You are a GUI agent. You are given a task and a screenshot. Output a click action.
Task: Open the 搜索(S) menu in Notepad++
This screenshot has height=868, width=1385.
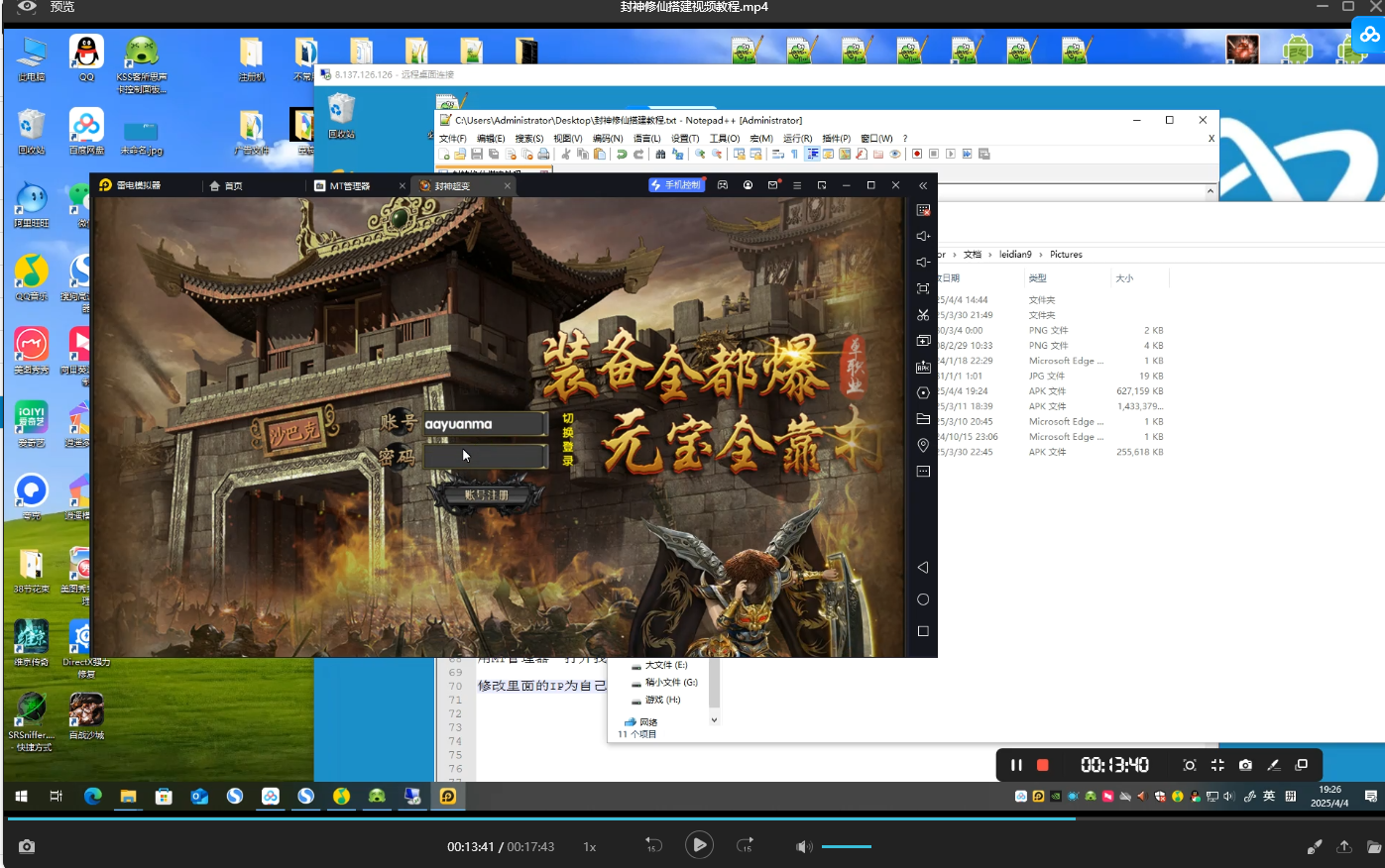tap(528, 139)
